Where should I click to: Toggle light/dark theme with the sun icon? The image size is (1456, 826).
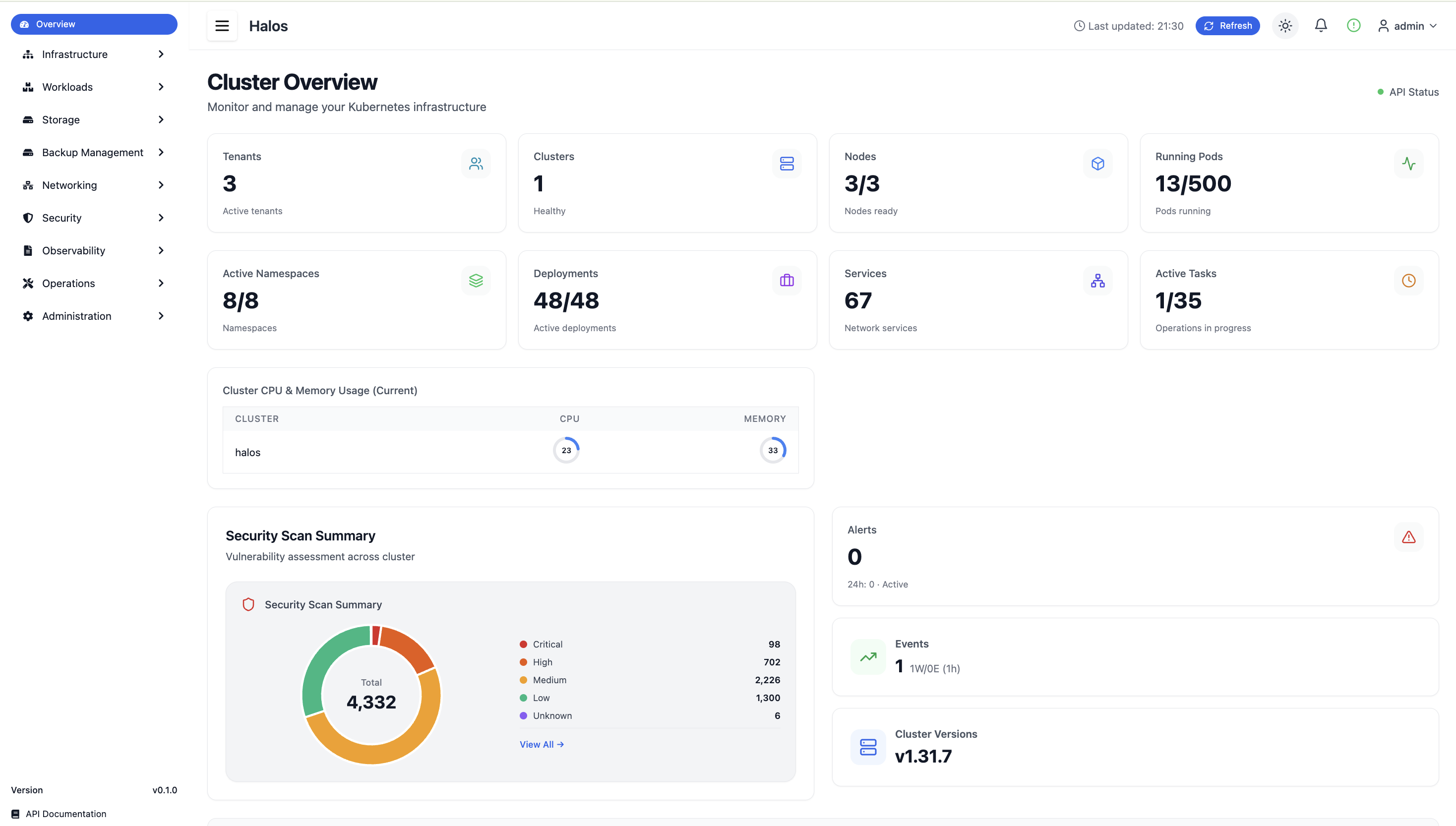(1284, 25)
